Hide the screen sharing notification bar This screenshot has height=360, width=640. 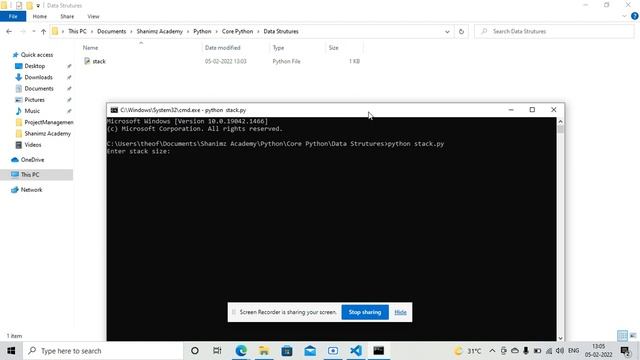click(400, 312)
